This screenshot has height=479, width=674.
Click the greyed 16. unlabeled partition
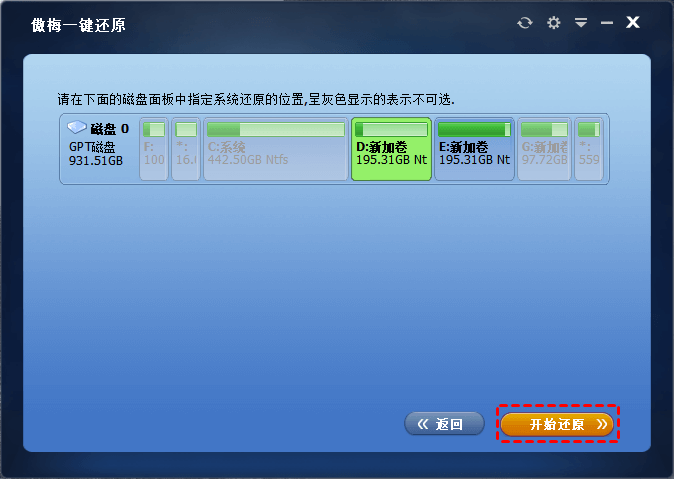[x=186, y=149]
